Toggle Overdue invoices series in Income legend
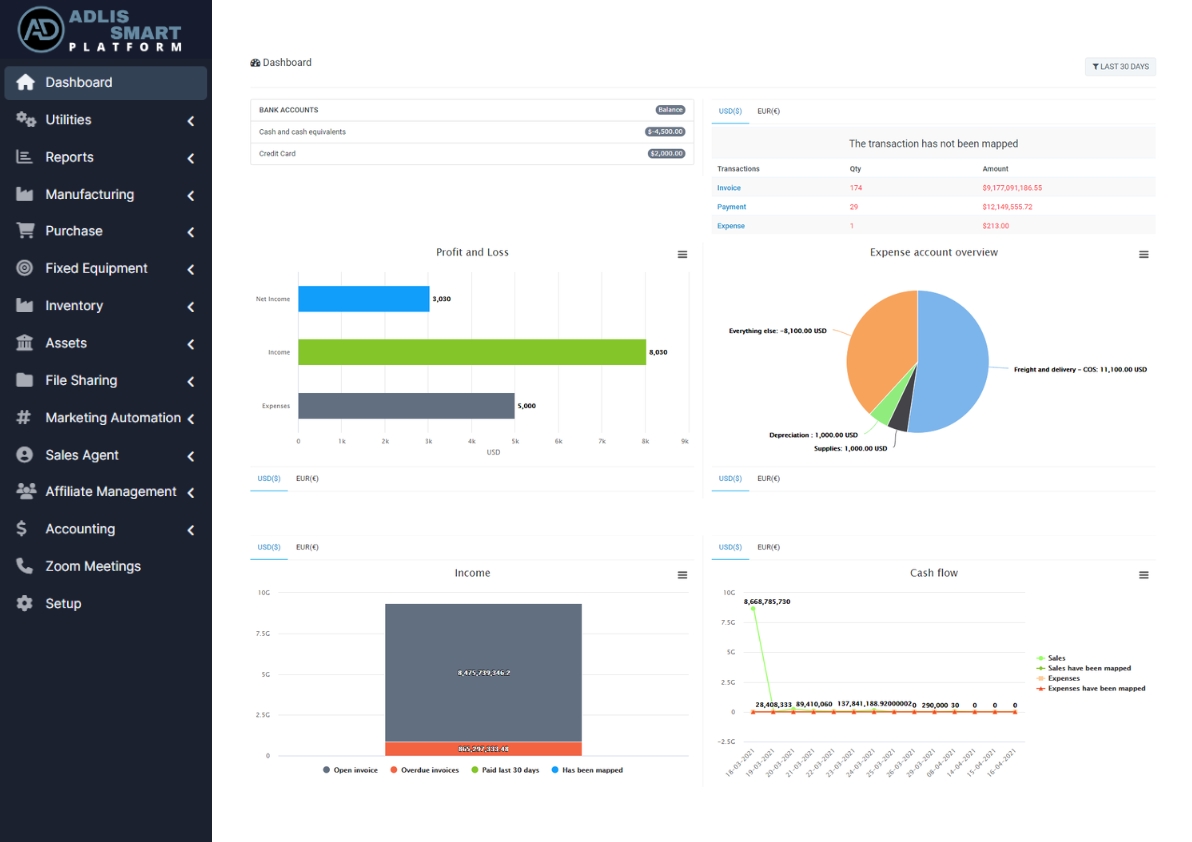This screenshot has height=842, width=1192. [x=427, y=770]
